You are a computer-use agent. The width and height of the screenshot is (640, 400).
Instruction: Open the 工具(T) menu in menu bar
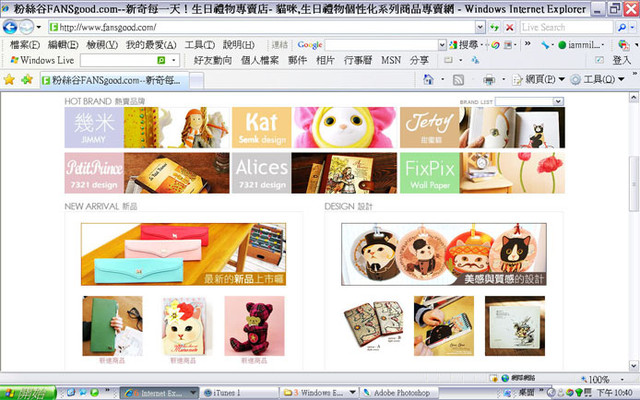tap(199, 45)
